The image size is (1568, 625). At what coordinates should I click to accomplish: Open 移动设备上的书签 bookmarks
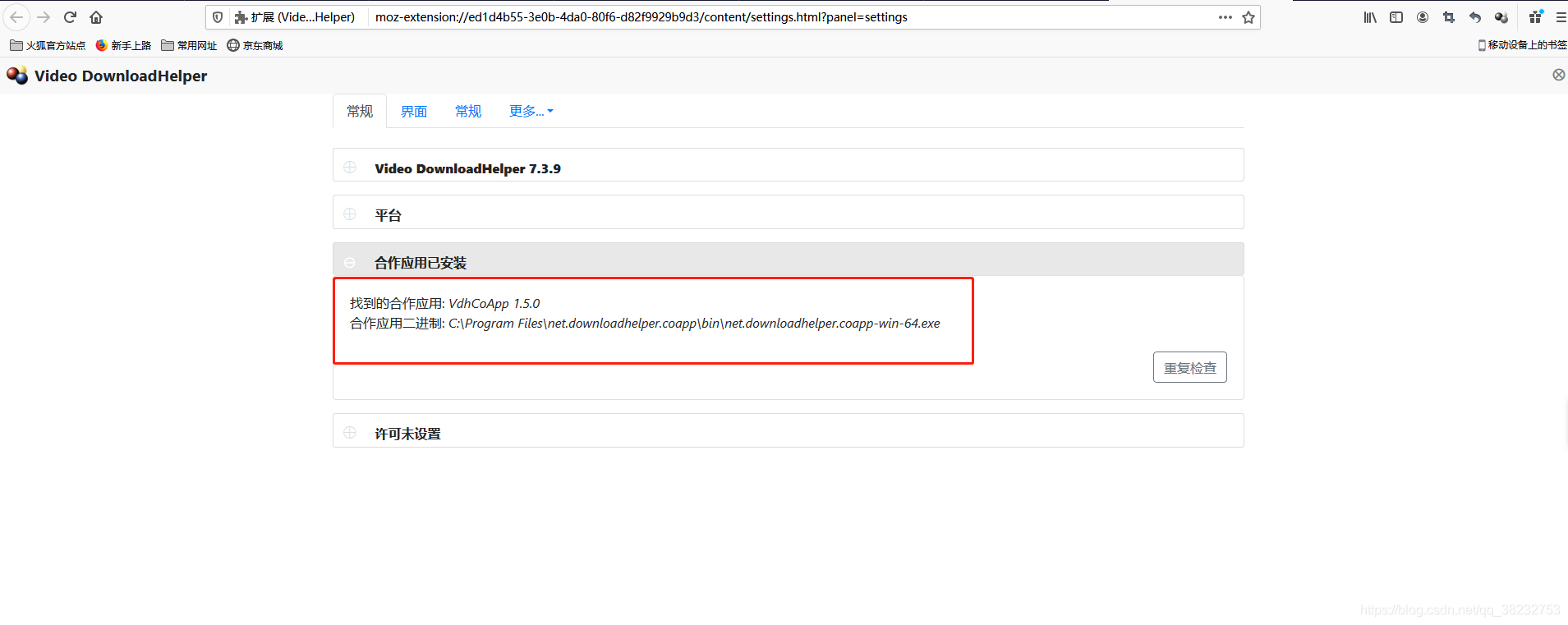point(1522,45)
